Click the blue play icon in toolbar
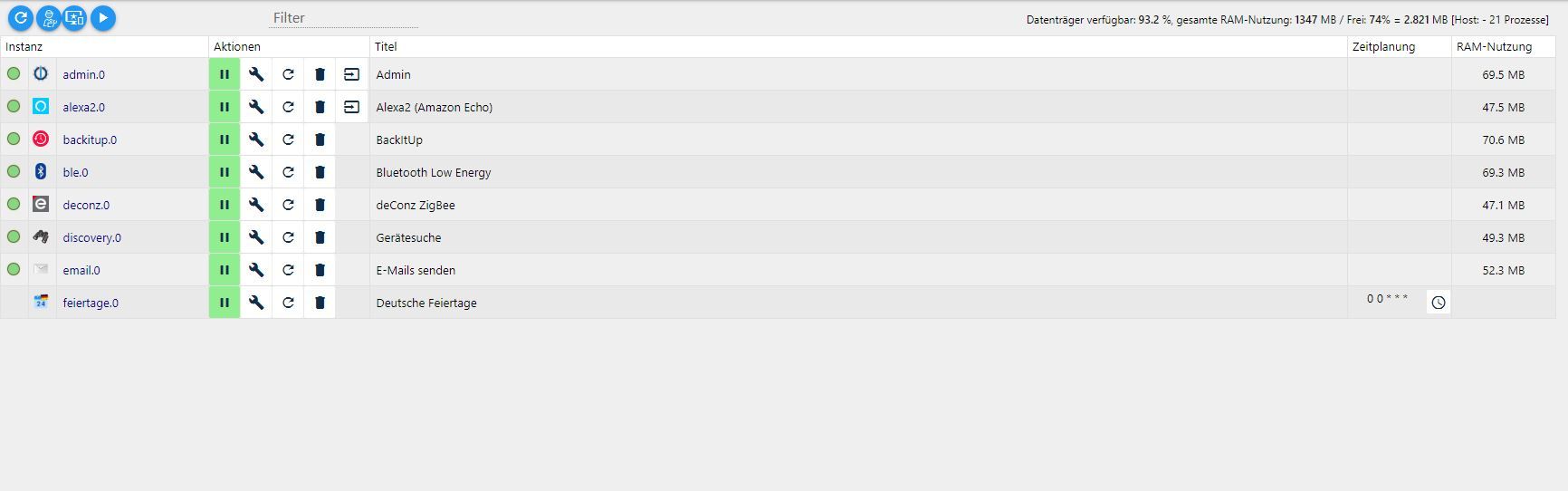 tap(103, 17)
